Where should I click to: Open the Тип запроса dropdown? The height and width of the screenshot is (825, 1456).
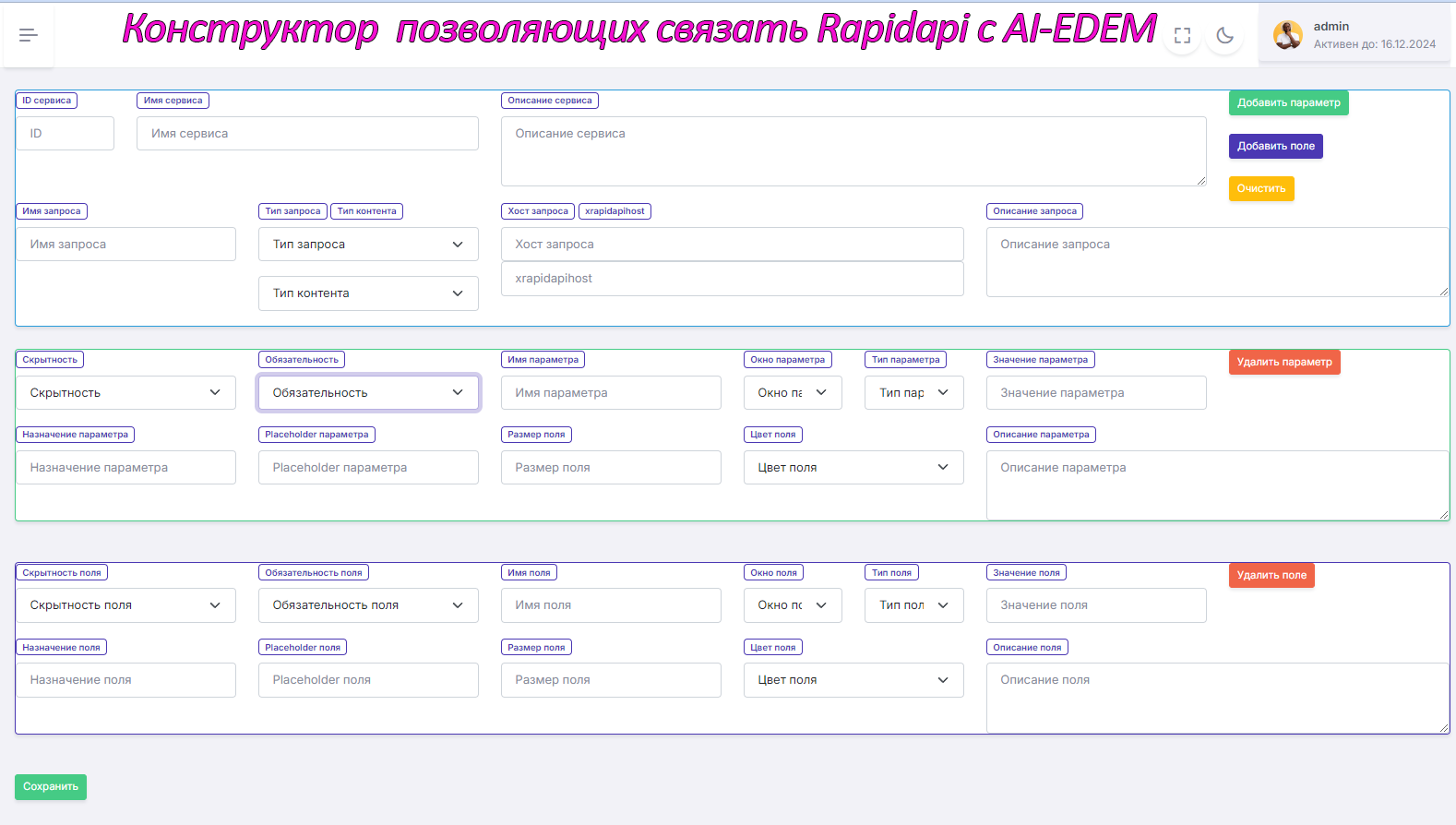[x=368, y=245]
